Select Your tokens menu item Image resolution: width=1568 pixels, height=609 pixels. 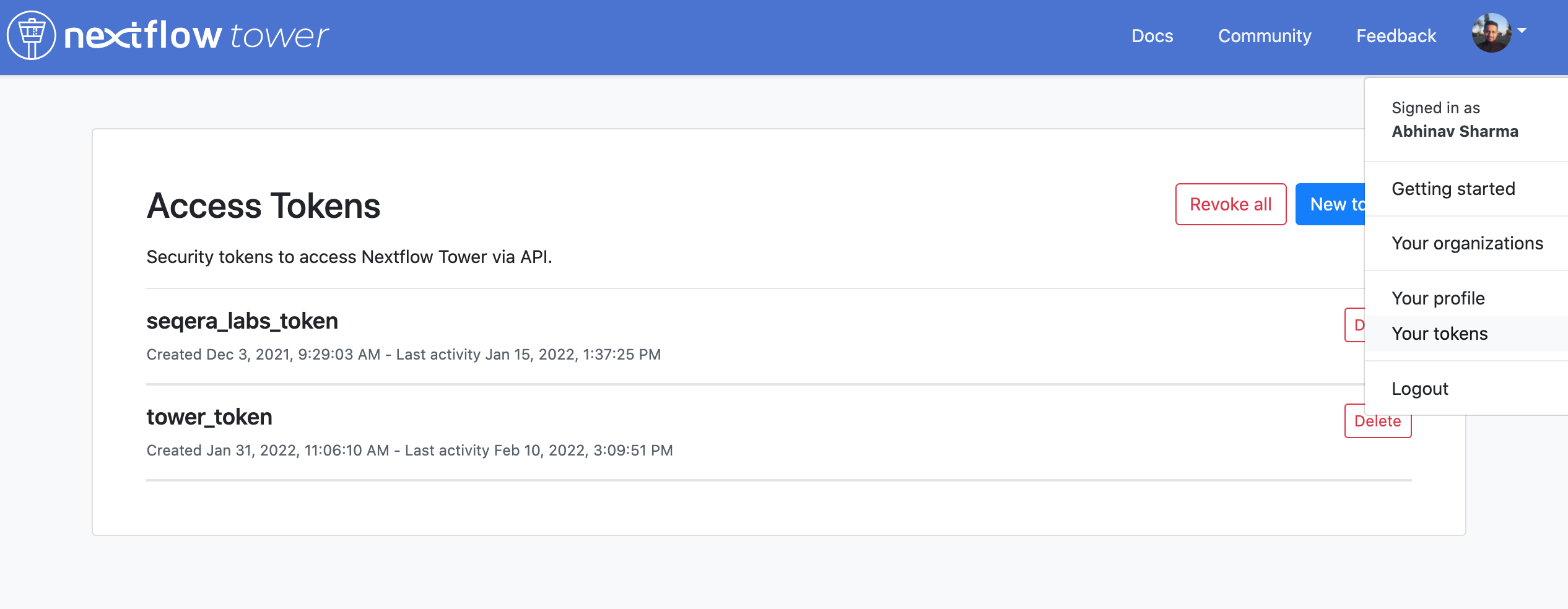coord(1466,334)
